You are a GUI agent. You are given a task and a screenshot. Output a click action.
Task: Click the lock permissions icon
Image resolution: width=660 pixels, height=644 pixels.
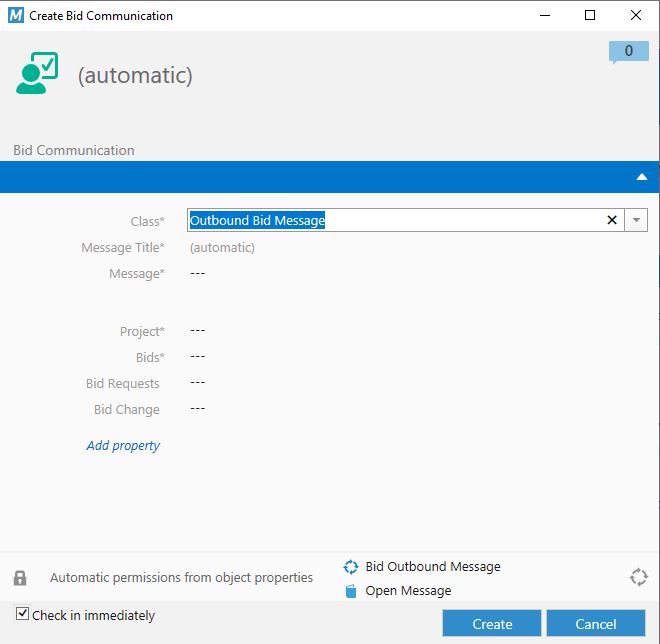20,578
